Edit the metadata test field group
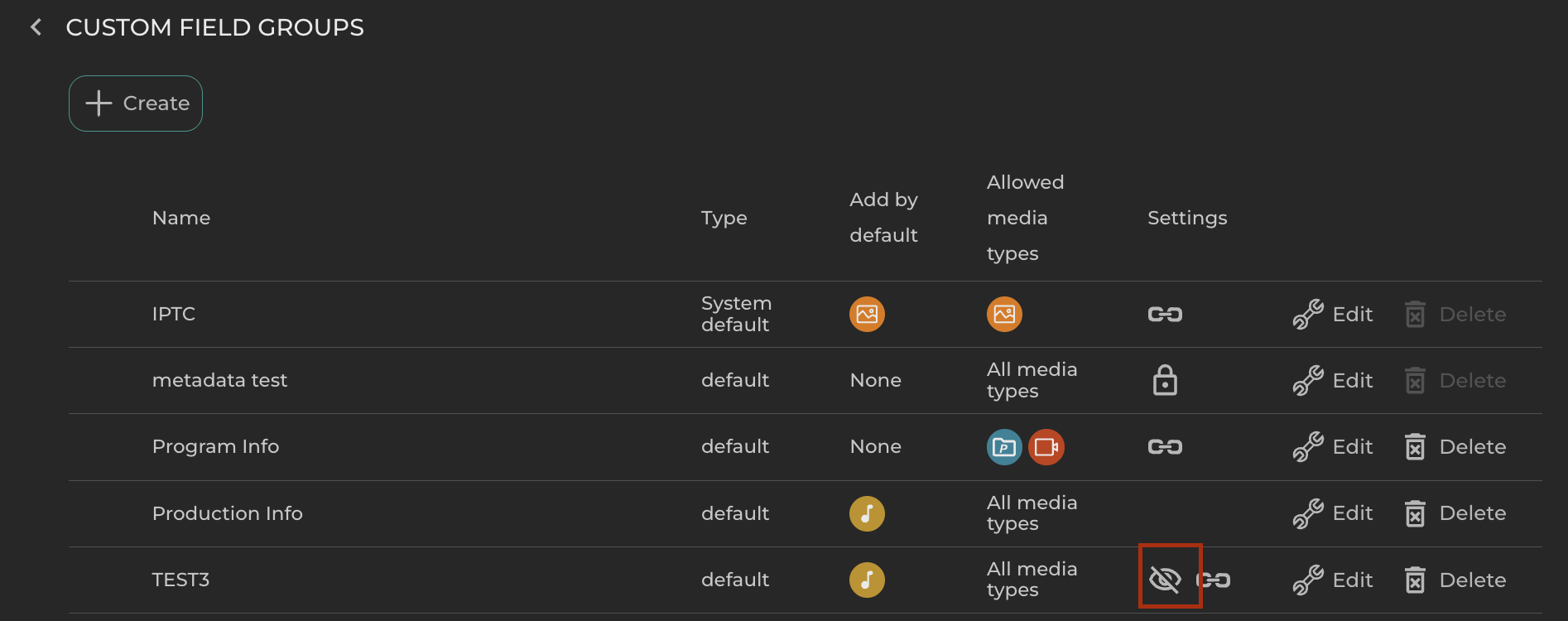Viewport: 1568px width, 621px height. pos(1333,381)
